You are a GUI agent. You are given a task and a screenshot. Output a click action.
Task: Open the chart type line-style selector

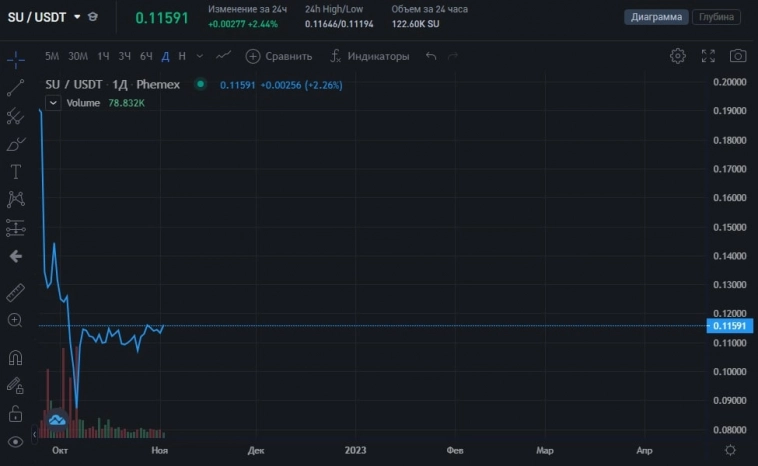click(x=224, y=56)
